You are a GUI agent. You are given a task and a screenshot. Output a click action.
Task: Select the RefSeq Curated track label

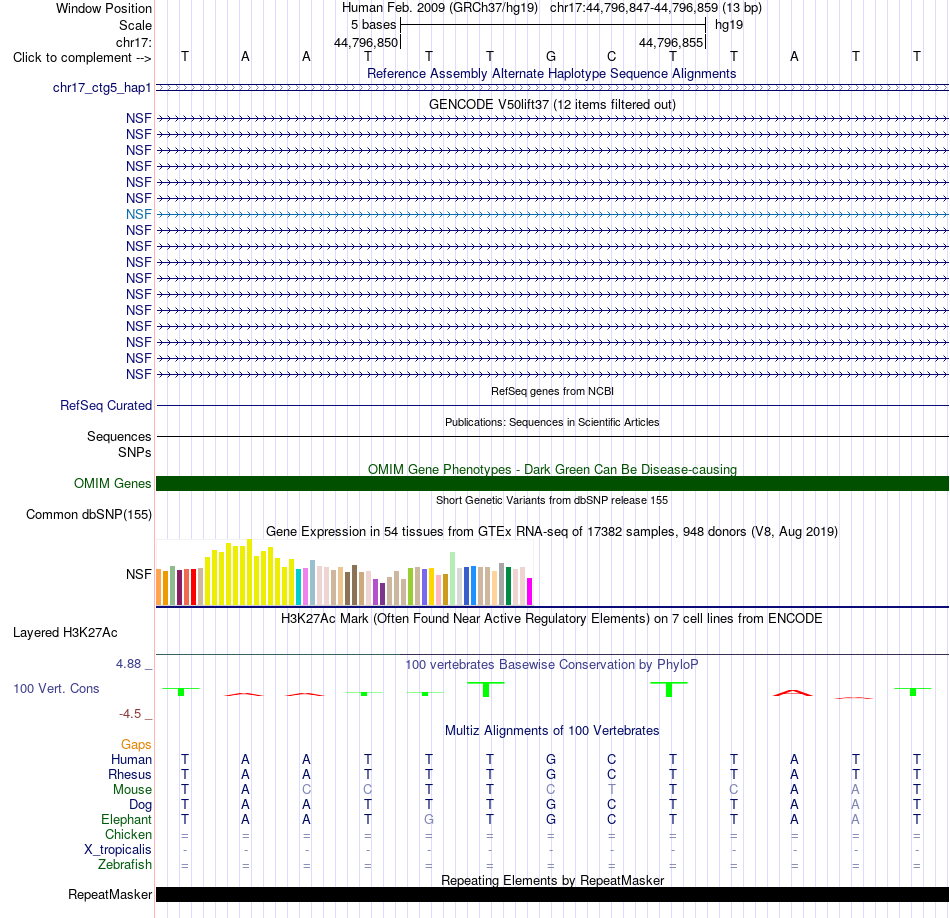[x=105, y=405]
